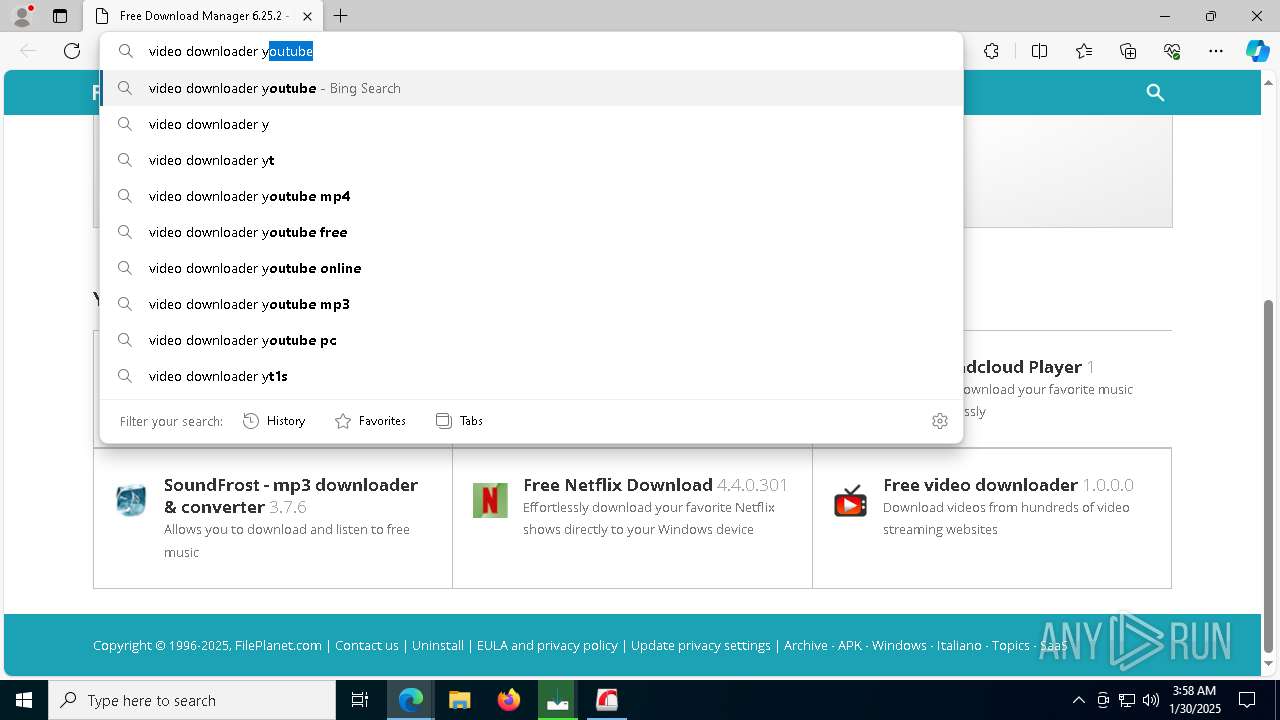
Task: Open Free Netflix Download title link
Action: pyautogui.click(x=617, y=485)
